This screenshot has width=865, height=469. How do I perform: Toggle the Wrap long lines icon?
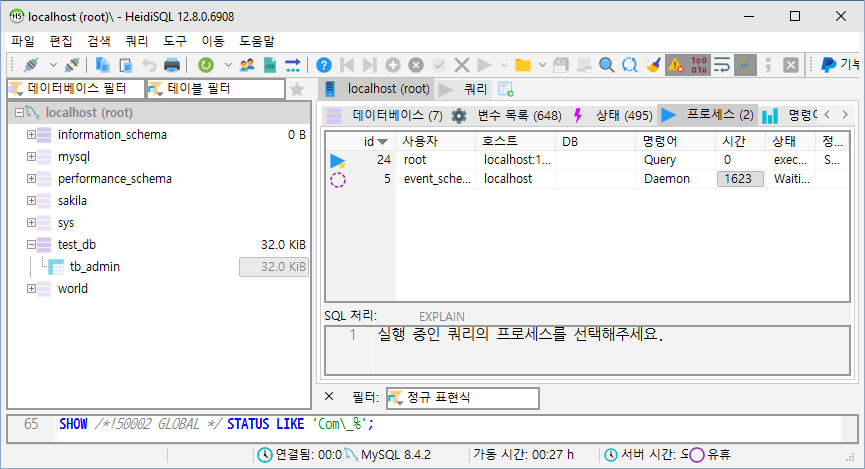click(722, 65)
